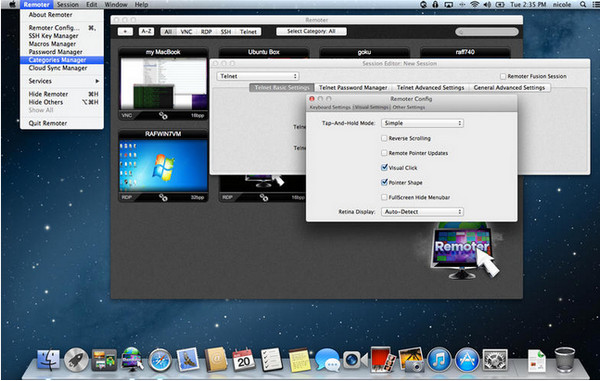600x381 pixels.
Task: Open the Telnet session type dropdown
Action: coord(258,76)
